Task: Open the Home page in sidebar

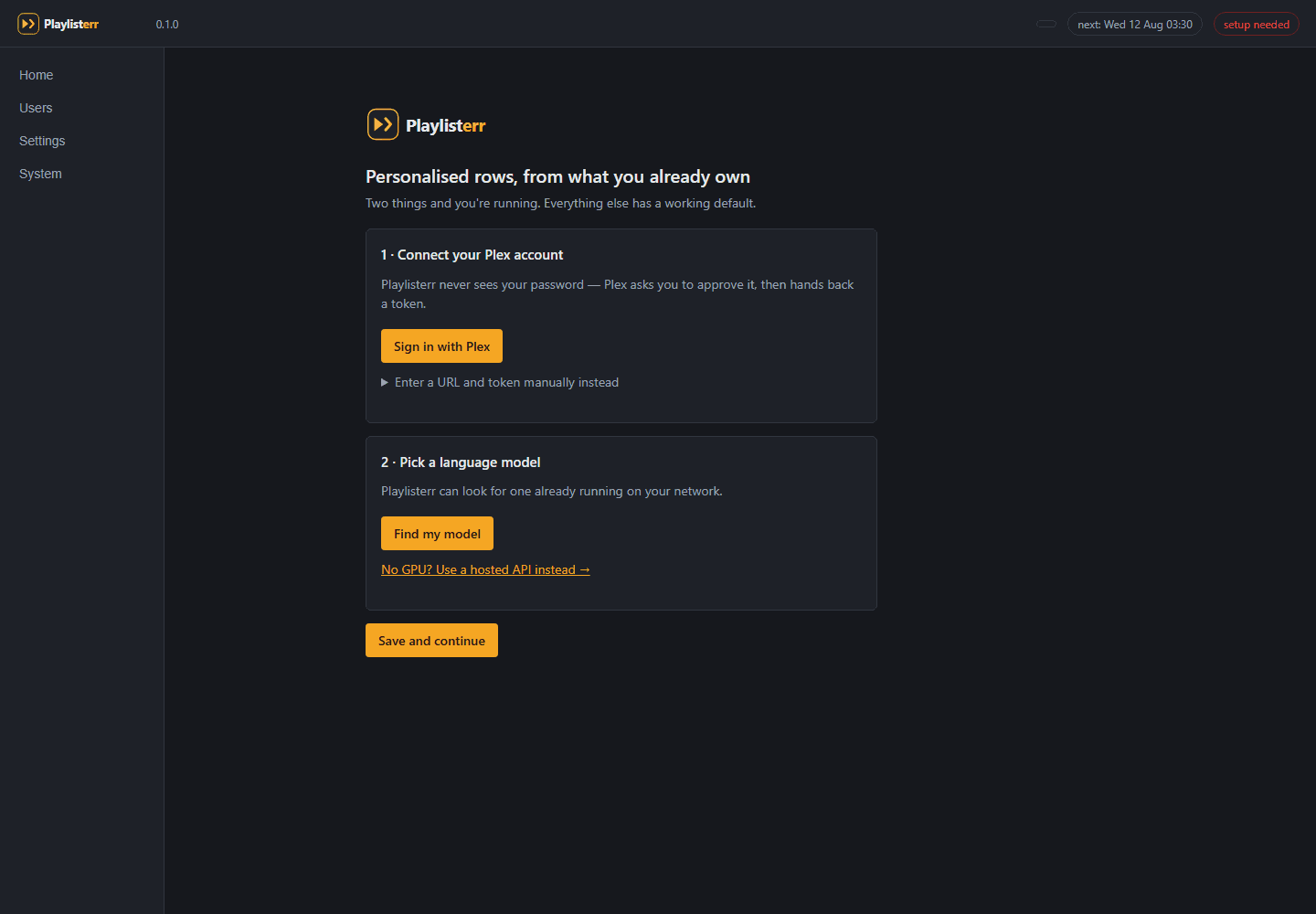Action: pyautogui.click(x=37, y=75)
